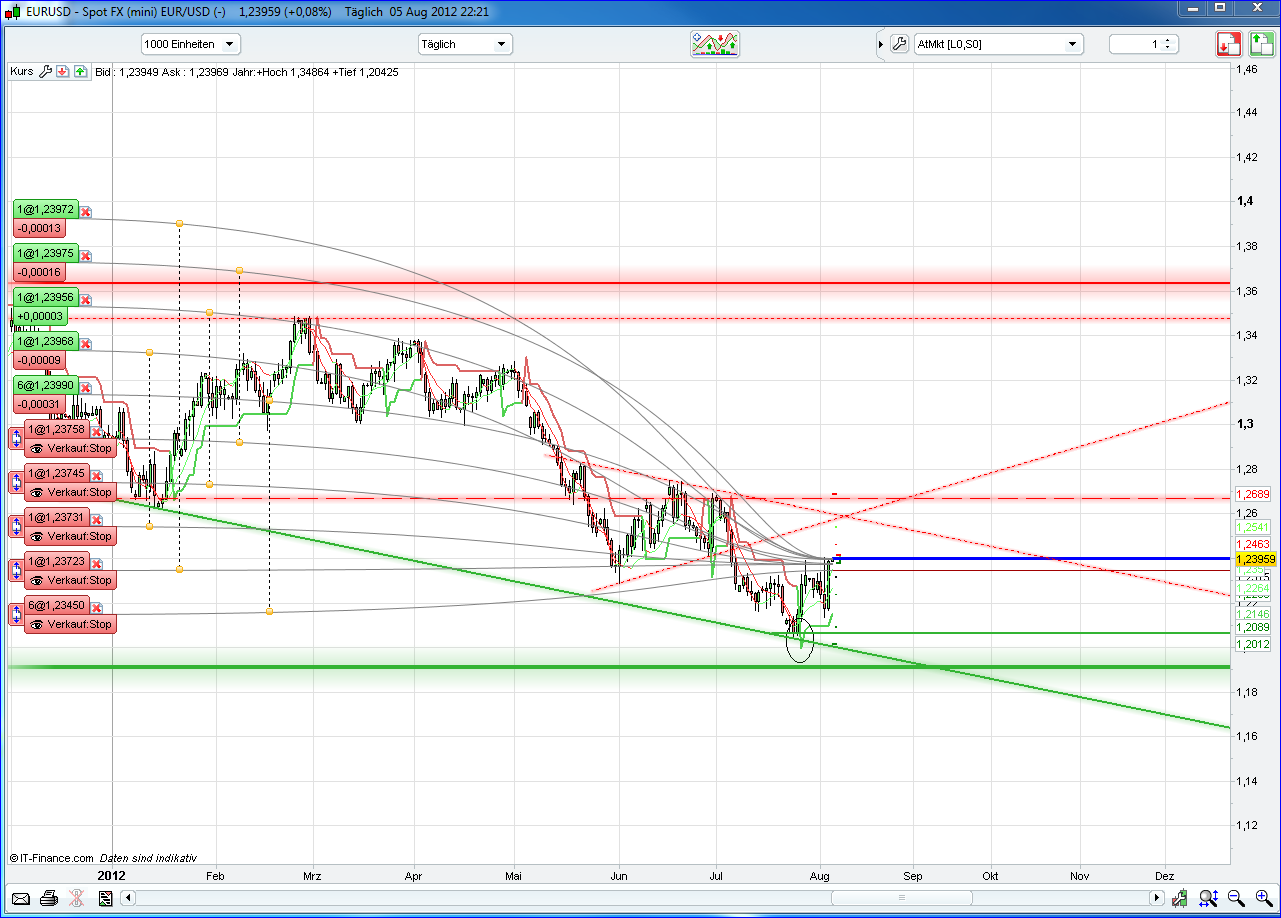This screenshot has height=918, width=1281.
Task: Close position 1@1,23972
Action: coord(86,211)
